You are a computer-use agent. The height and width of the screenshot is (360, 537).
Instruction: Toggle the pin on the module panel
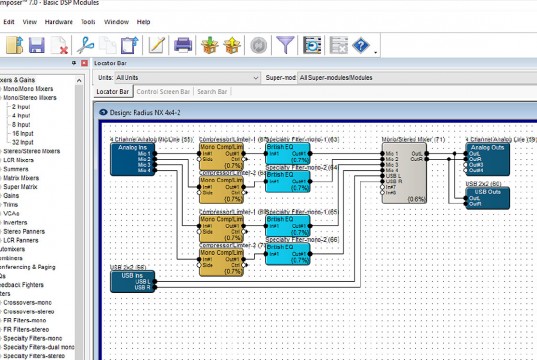click(74, 63)
